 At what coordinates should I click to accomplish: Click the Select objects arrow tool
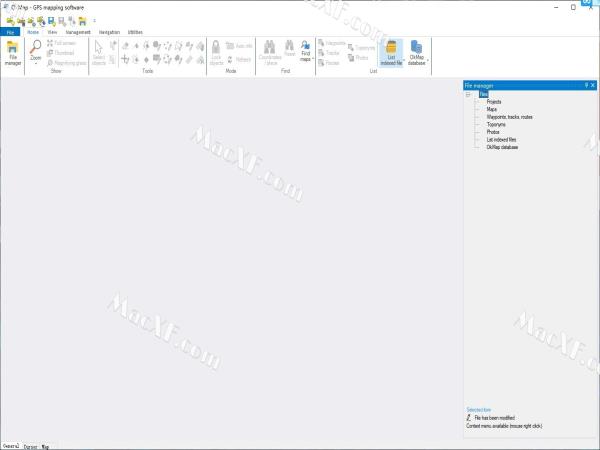coord(99,50)
